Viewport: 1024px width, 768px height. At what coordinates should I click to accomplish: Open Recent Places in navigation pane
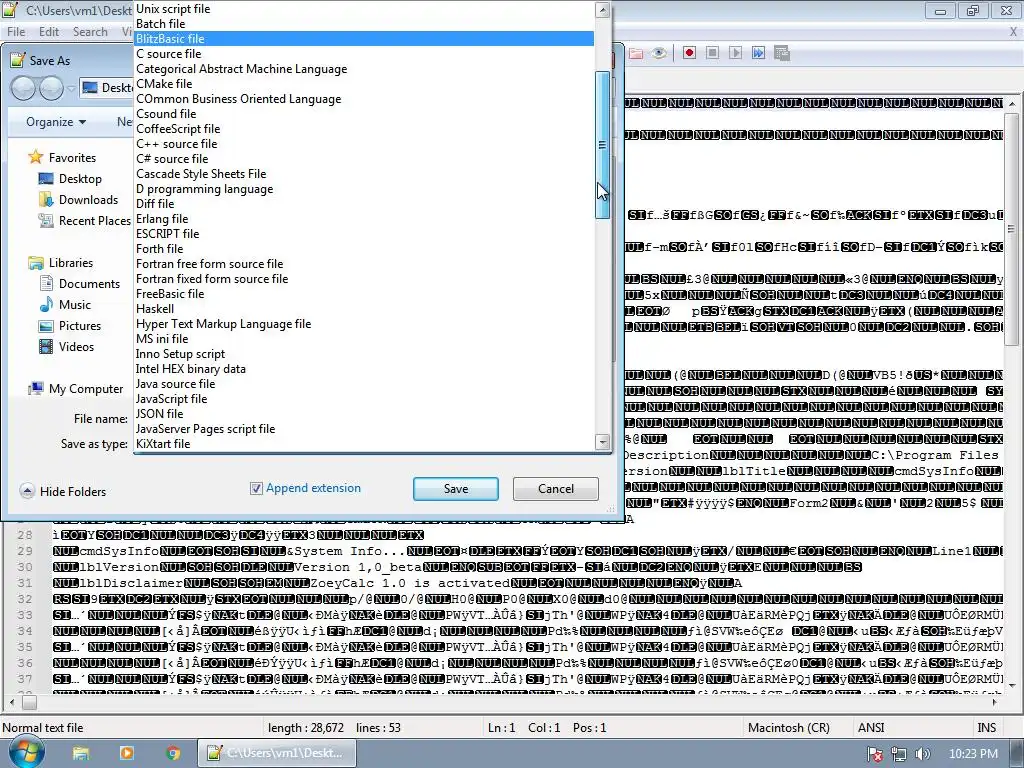(95, 220)
